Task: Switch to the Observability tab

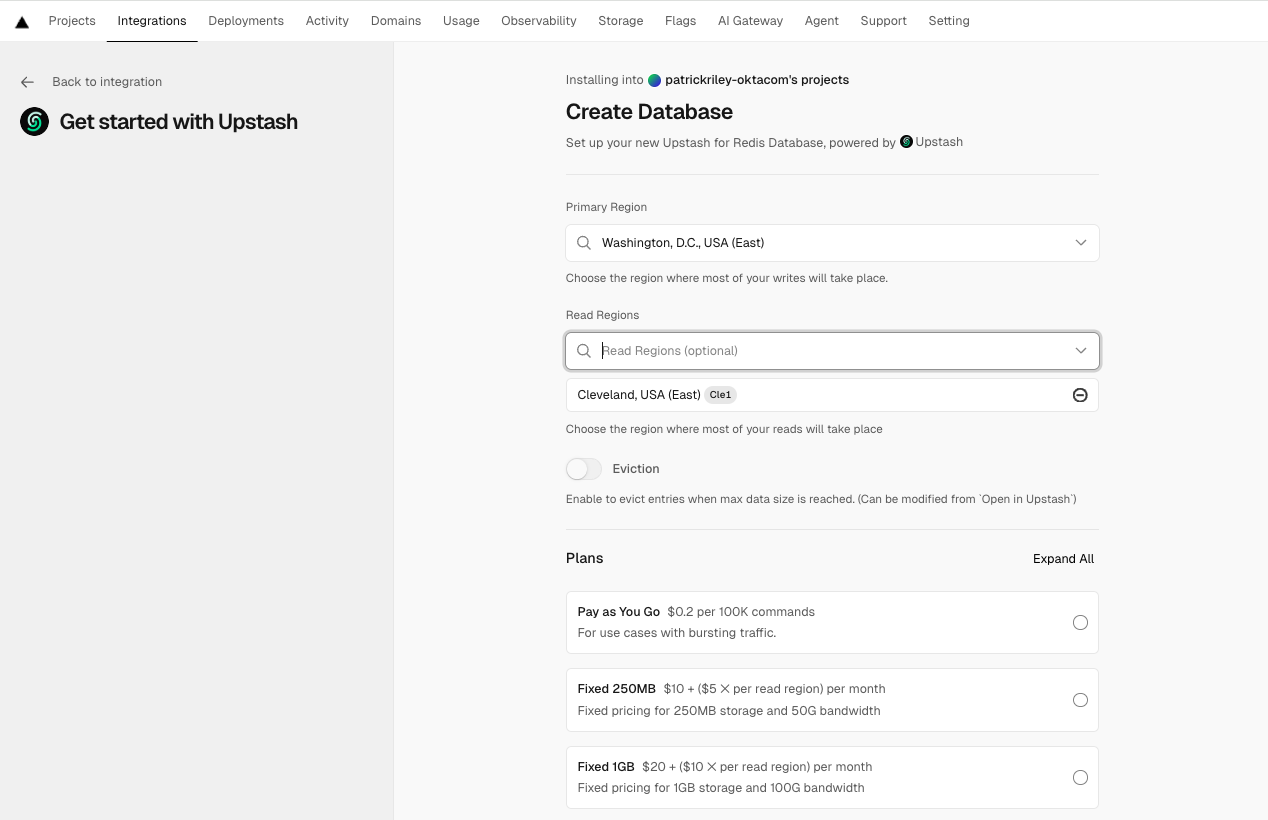Action: coord(538,21)
